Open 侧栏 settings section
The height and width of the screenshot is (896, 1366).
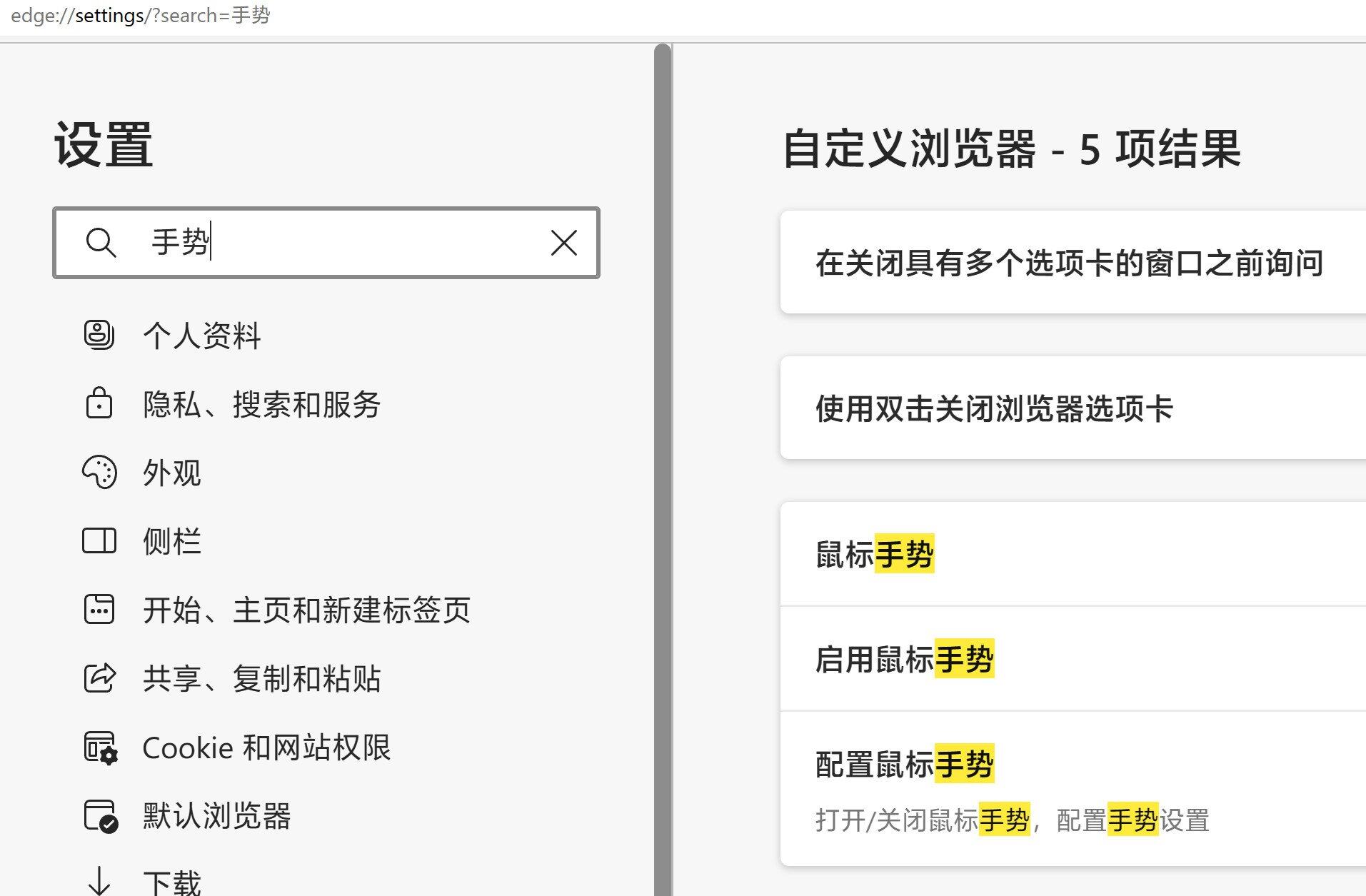pyautogui.click(x=172, y=541)
